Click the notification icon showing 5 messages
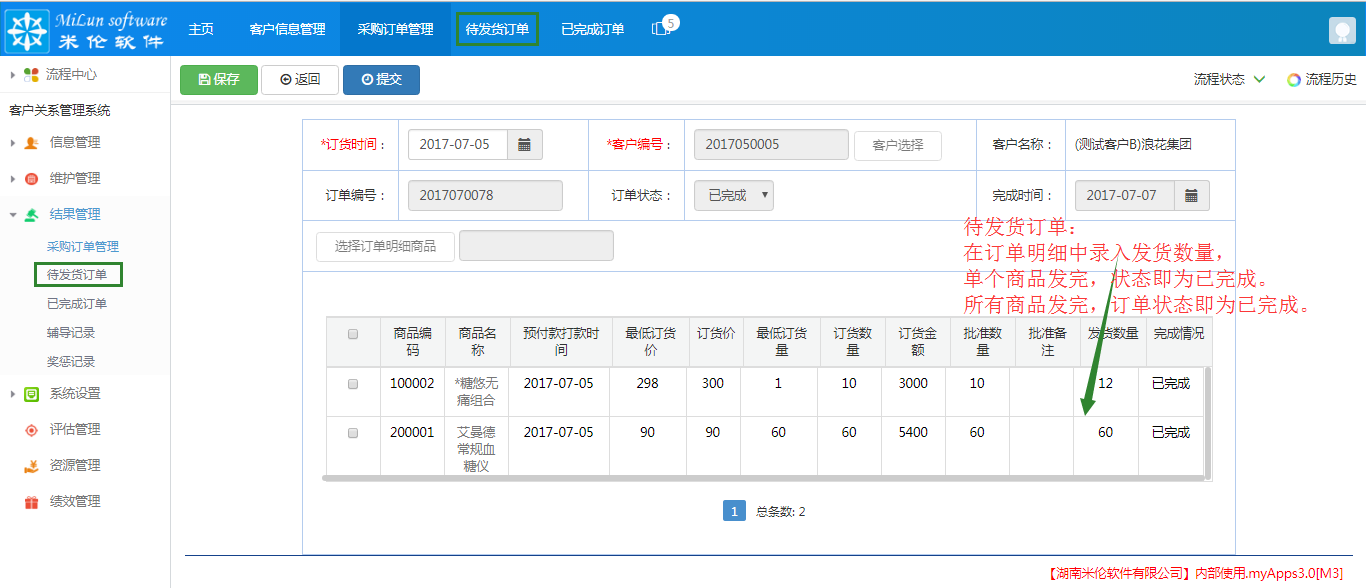The width and height of the screenshot is (1366, 588). pyautogui.click(x=660, y=29)
